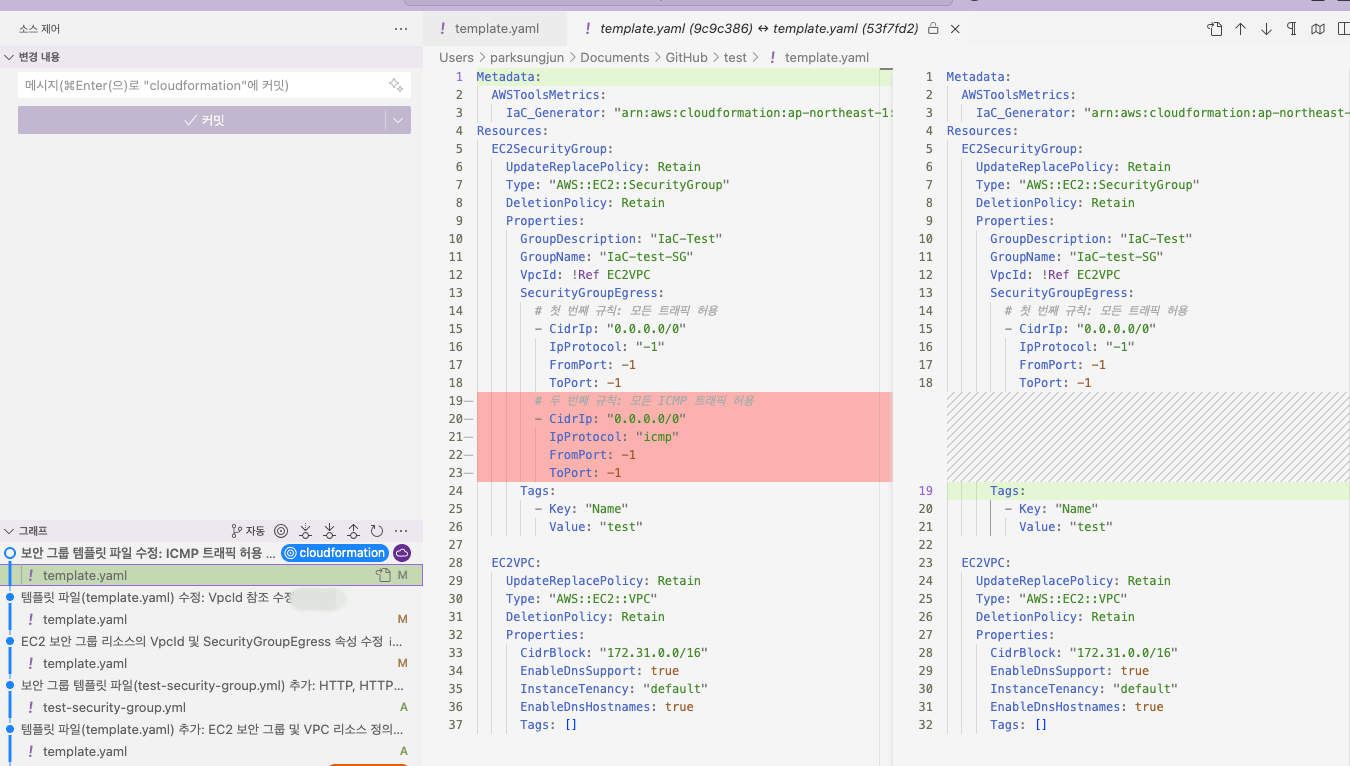Screen dimensions: 1350x766
Task: Click the Tags: line 19 in the right pane
Action: (1008, 491)
